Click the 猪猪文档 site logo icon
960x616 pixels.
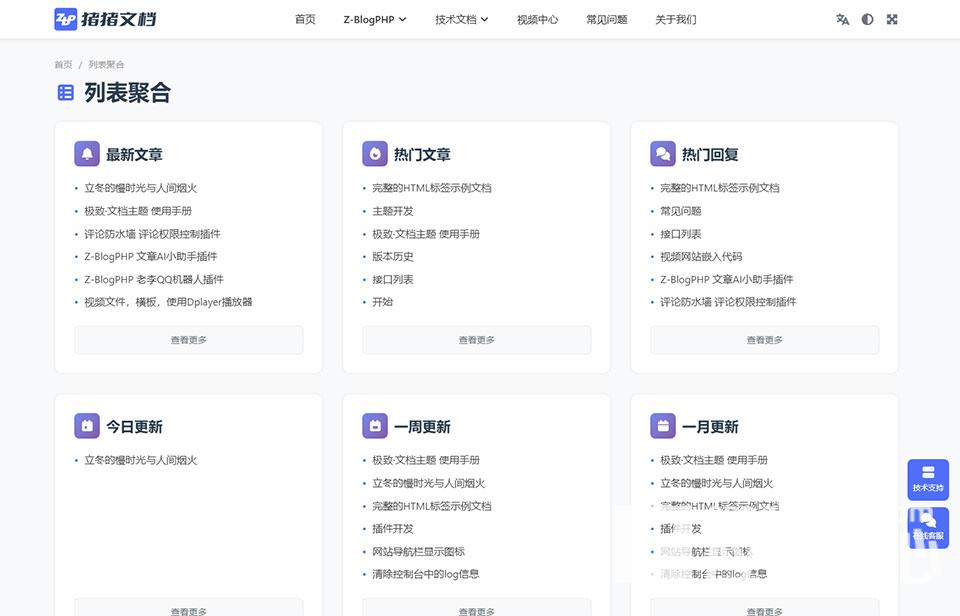click(x=64, y=19)
